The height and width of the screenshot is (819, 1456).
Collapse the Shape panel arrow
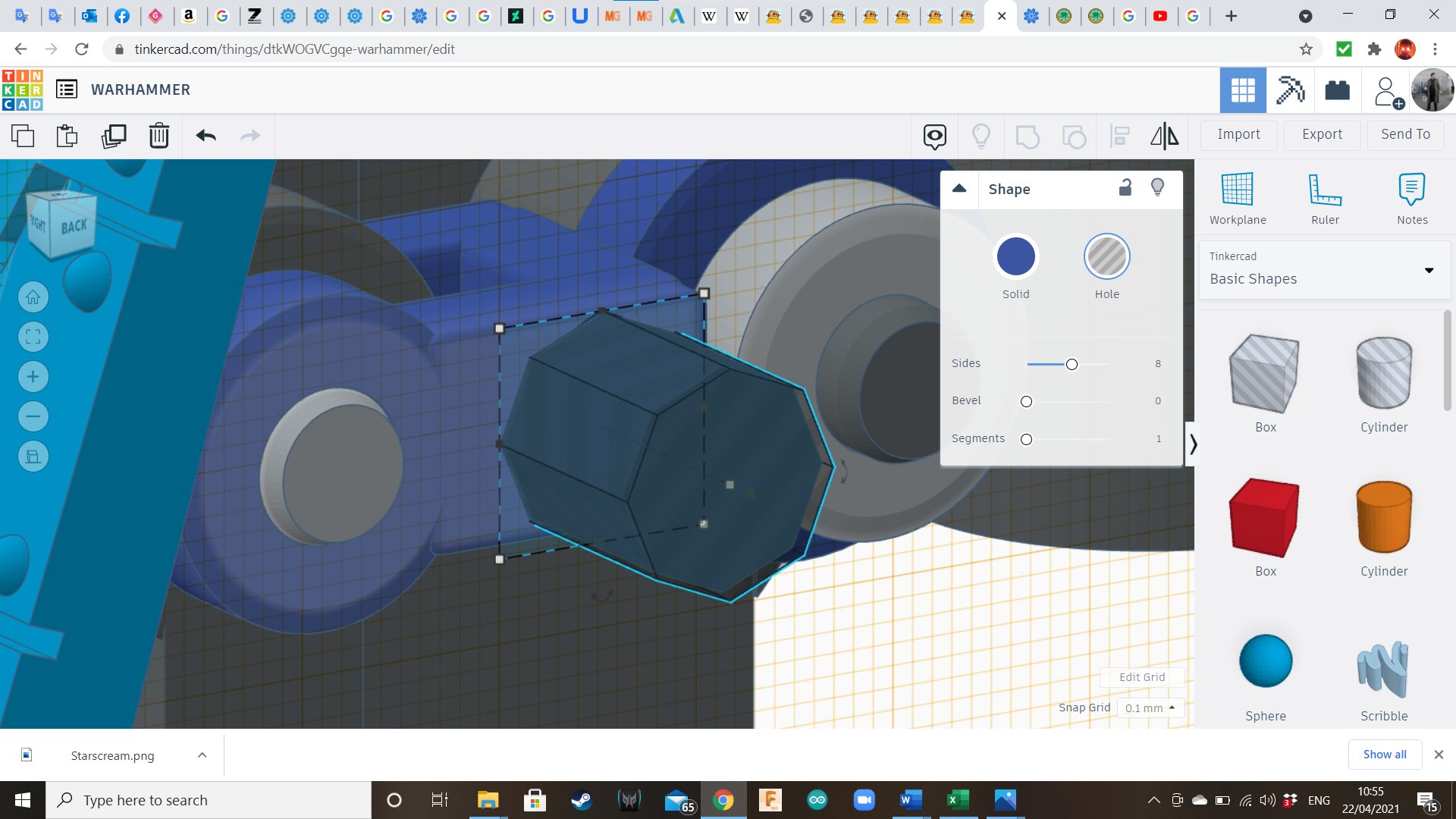(959, 189)
